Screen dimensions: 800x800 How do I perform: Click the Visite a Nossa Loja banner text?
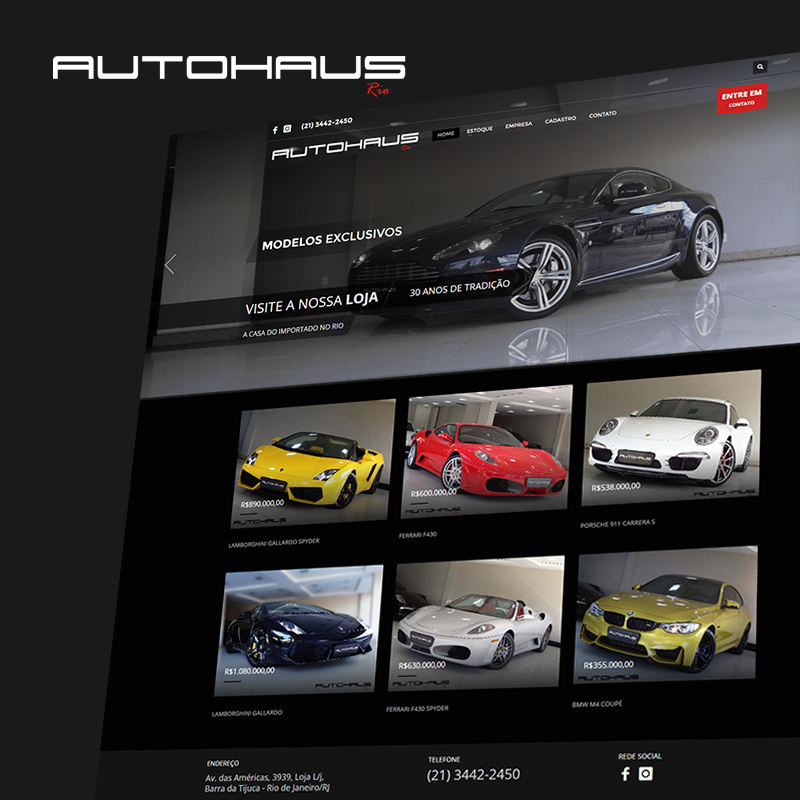tap(311, 303)
